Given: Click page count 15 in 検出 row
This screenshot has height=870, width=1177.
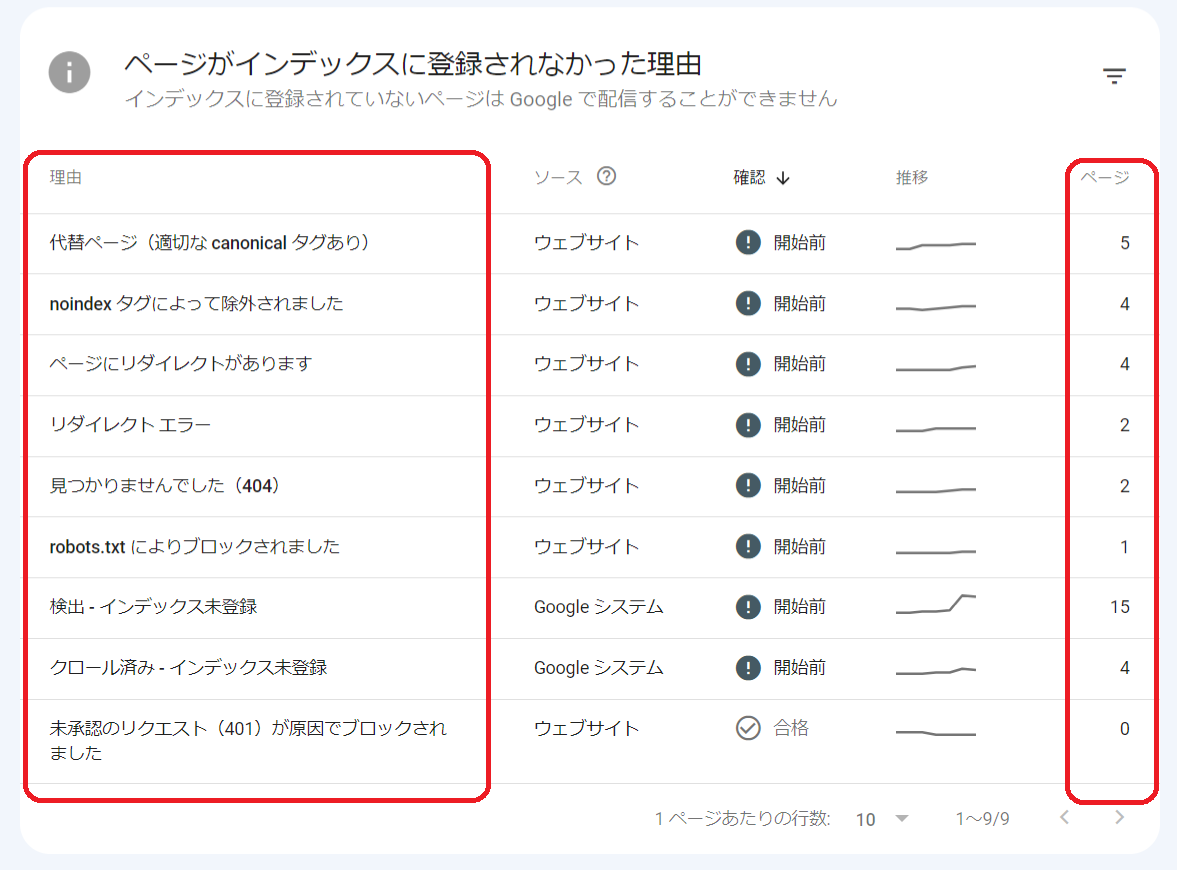Looking at the screenshot, I should [x=1120, y=607].
